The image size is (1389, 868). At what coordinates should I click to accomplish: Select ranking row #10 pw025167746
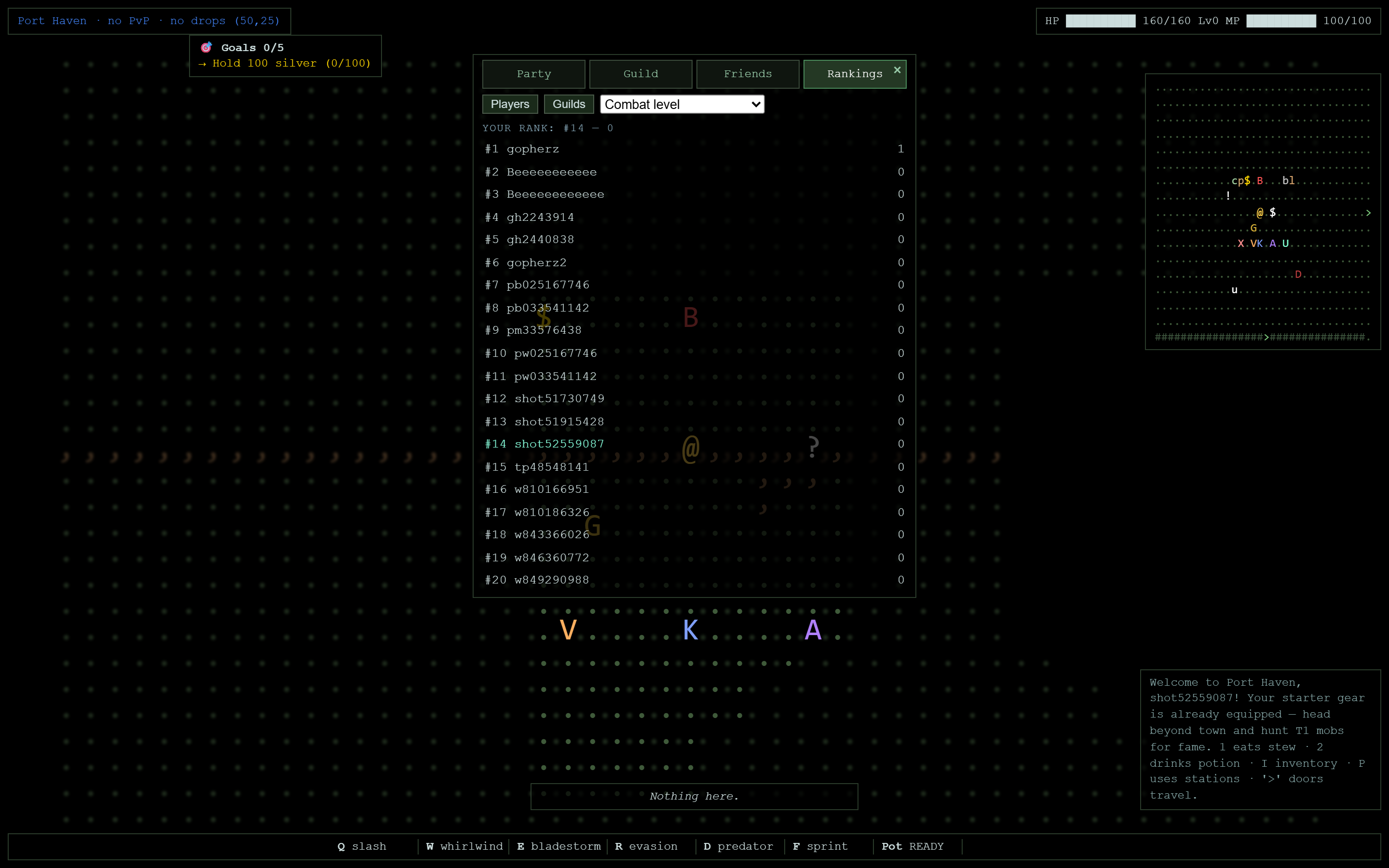point(694,353)
